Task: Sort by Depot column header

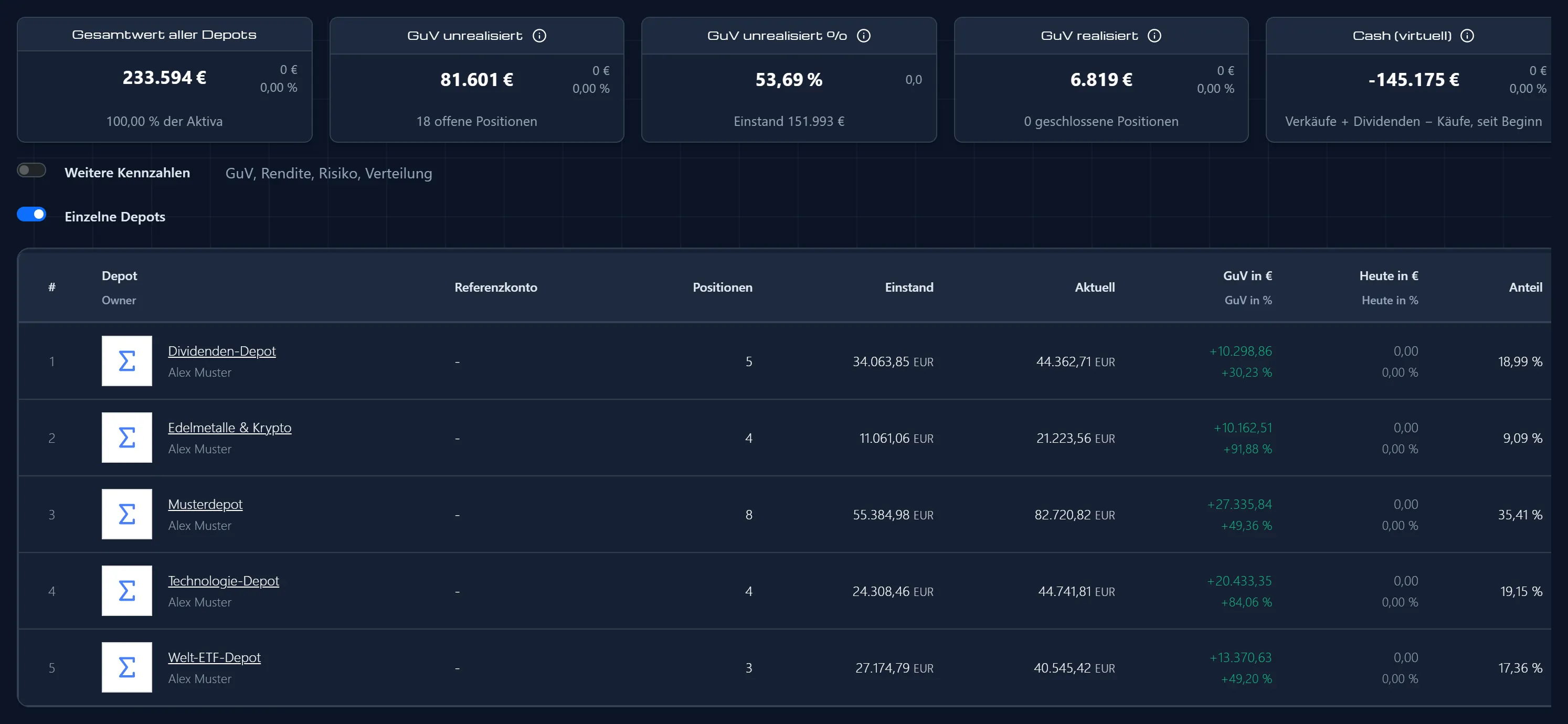Action: point(119,276)
